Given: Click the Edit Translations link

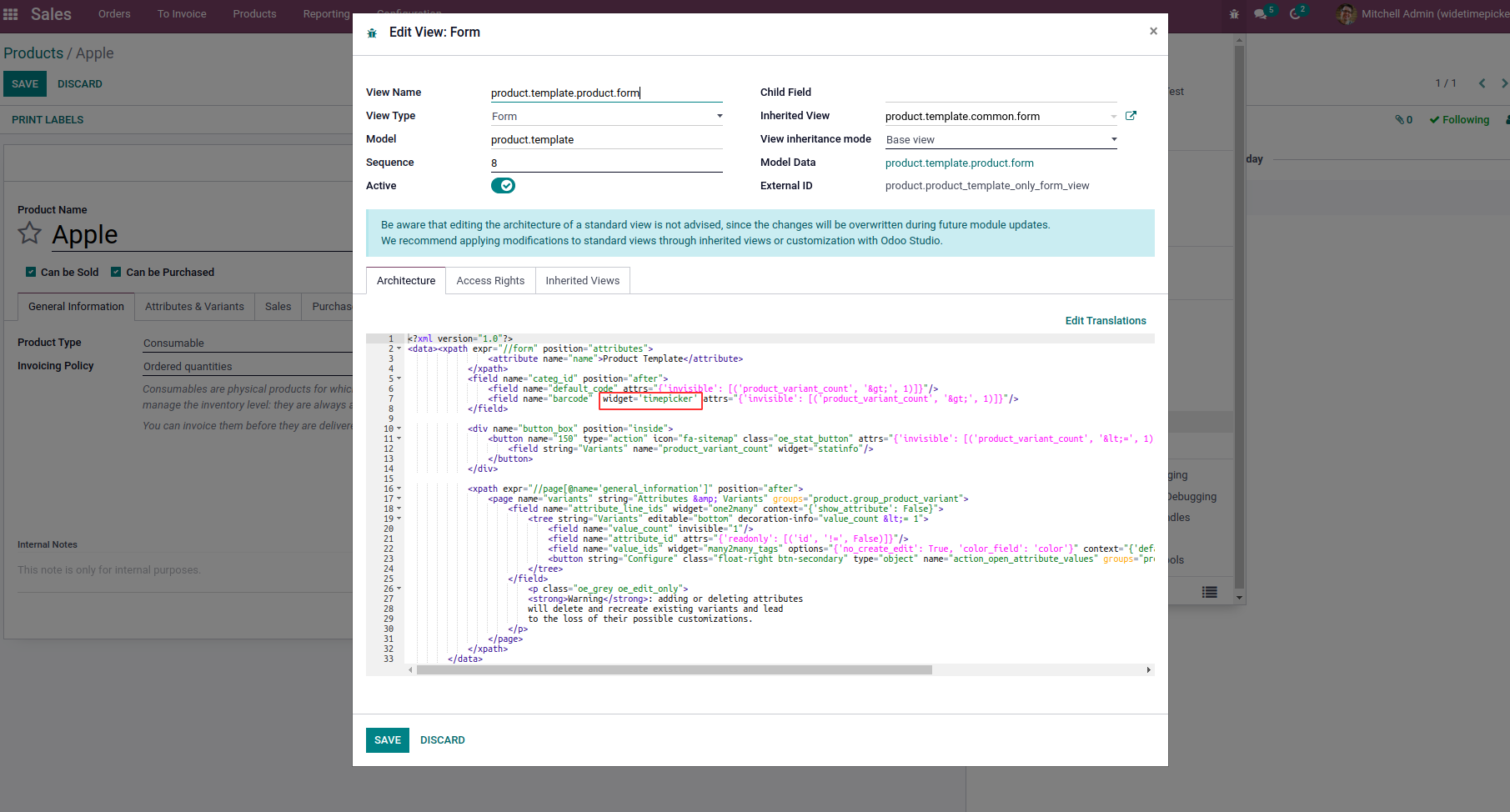Looking at the screenshot, I should tap(1106, 321).
